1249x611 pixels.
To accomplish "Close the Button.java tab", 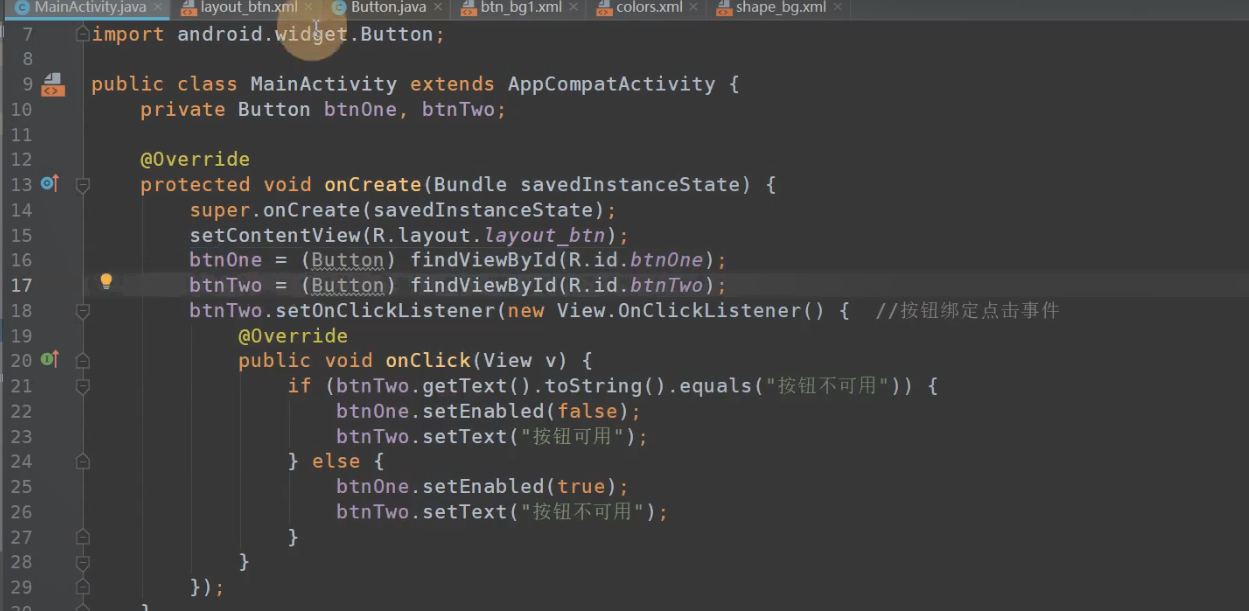I will (438, 7).
